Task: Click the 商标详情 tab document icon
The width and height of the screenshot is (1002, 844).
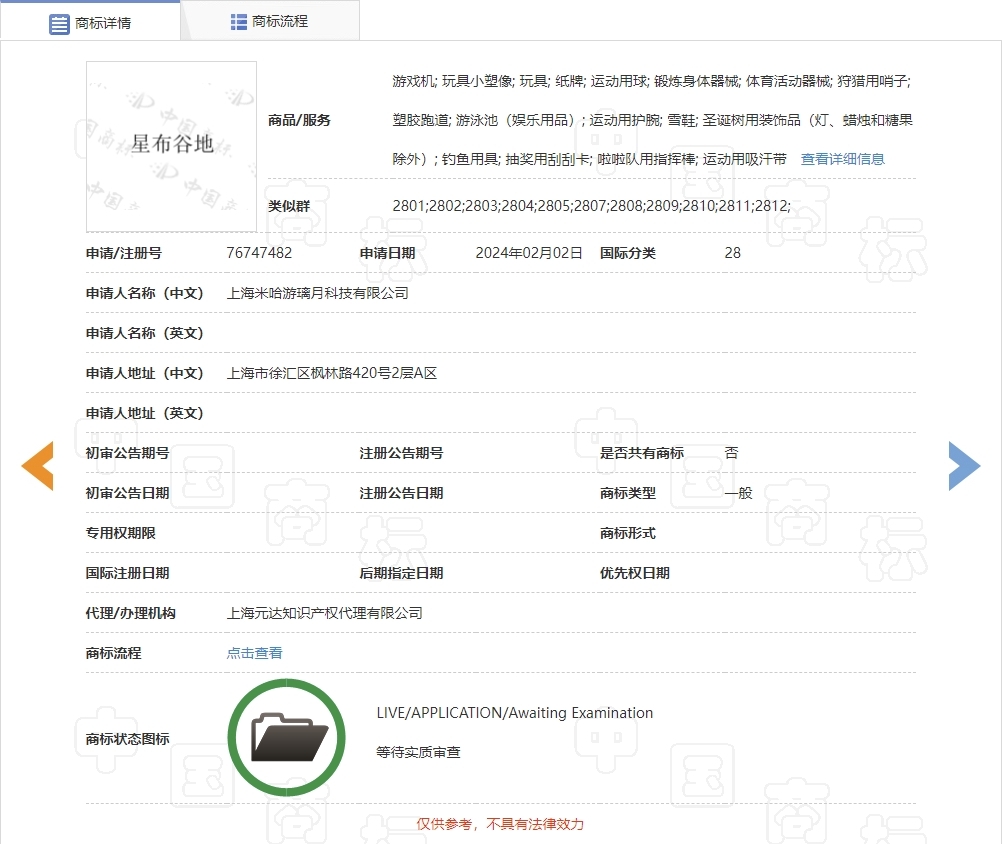Action: (x=59, y=23)
